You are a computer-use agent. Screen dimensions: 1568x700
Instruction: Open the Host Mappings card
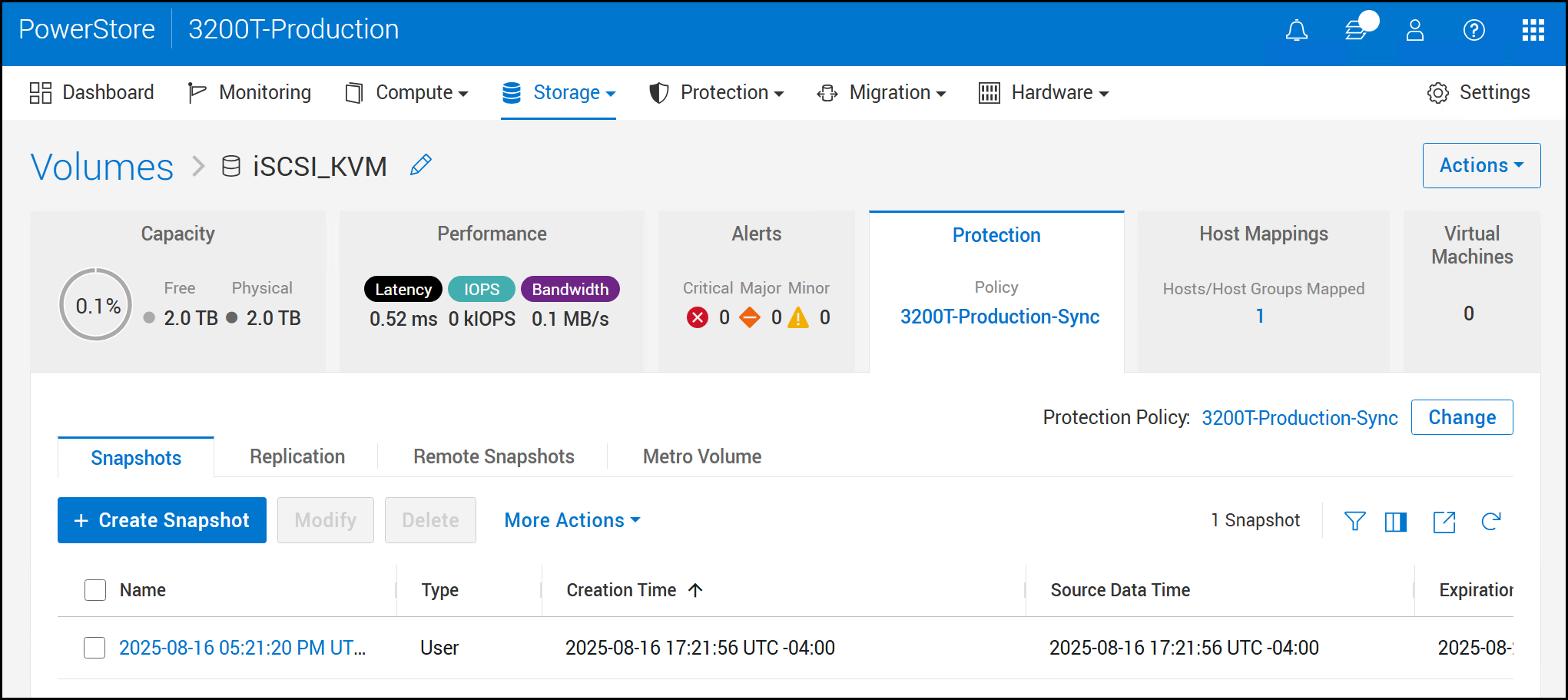coord(1264,292)
